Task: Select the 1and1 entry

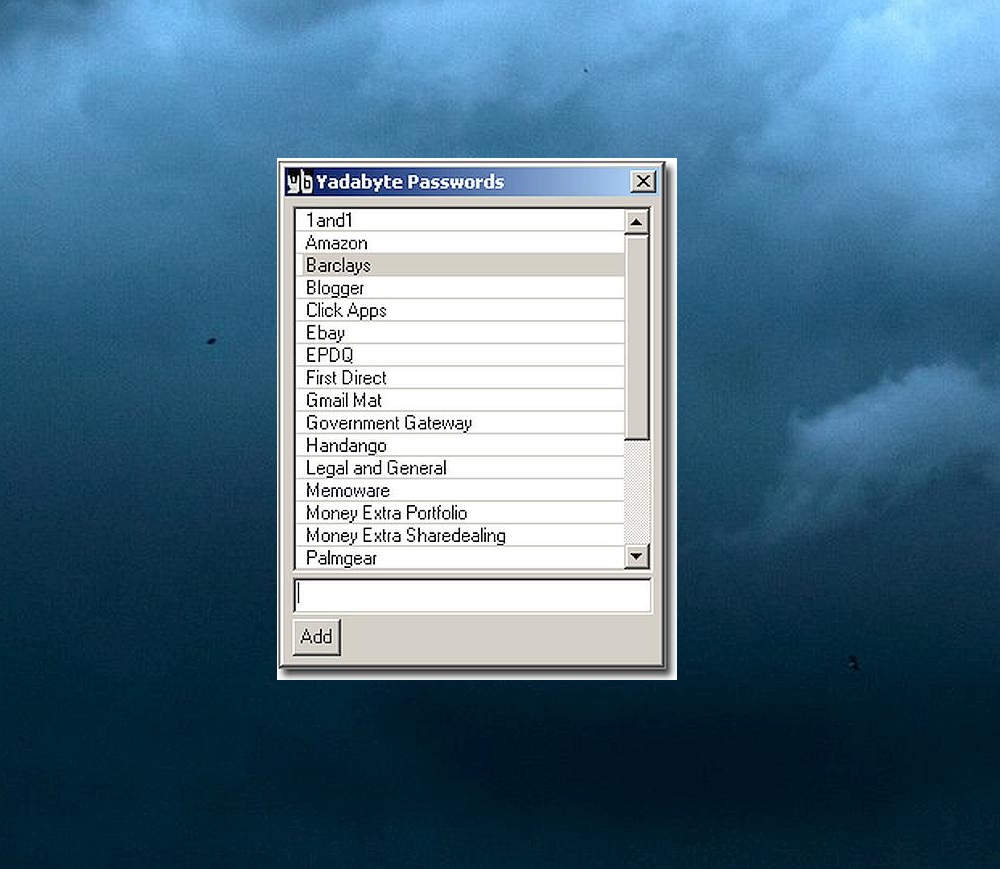Action: 460,221
